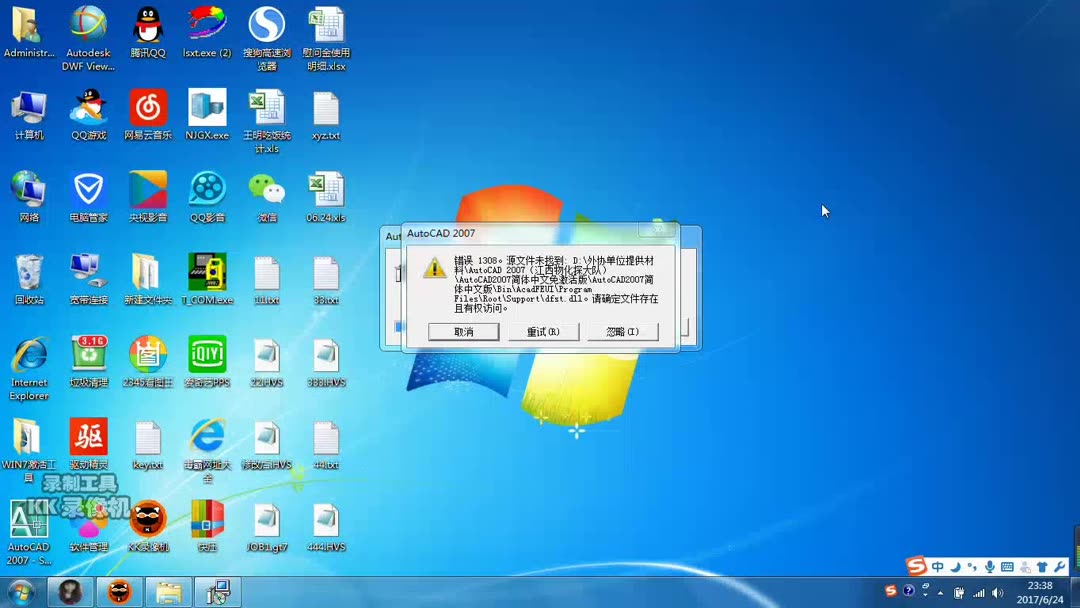Start KK录像机 screen recorder
Screen dimensions: 1080x608
coord(147,520)
